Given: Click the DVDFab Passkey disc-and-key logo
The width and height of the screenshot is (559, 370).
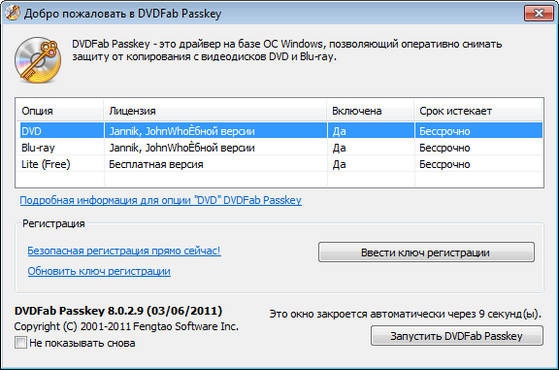Looking at the screenshot, I should click(x=38, y=60).
